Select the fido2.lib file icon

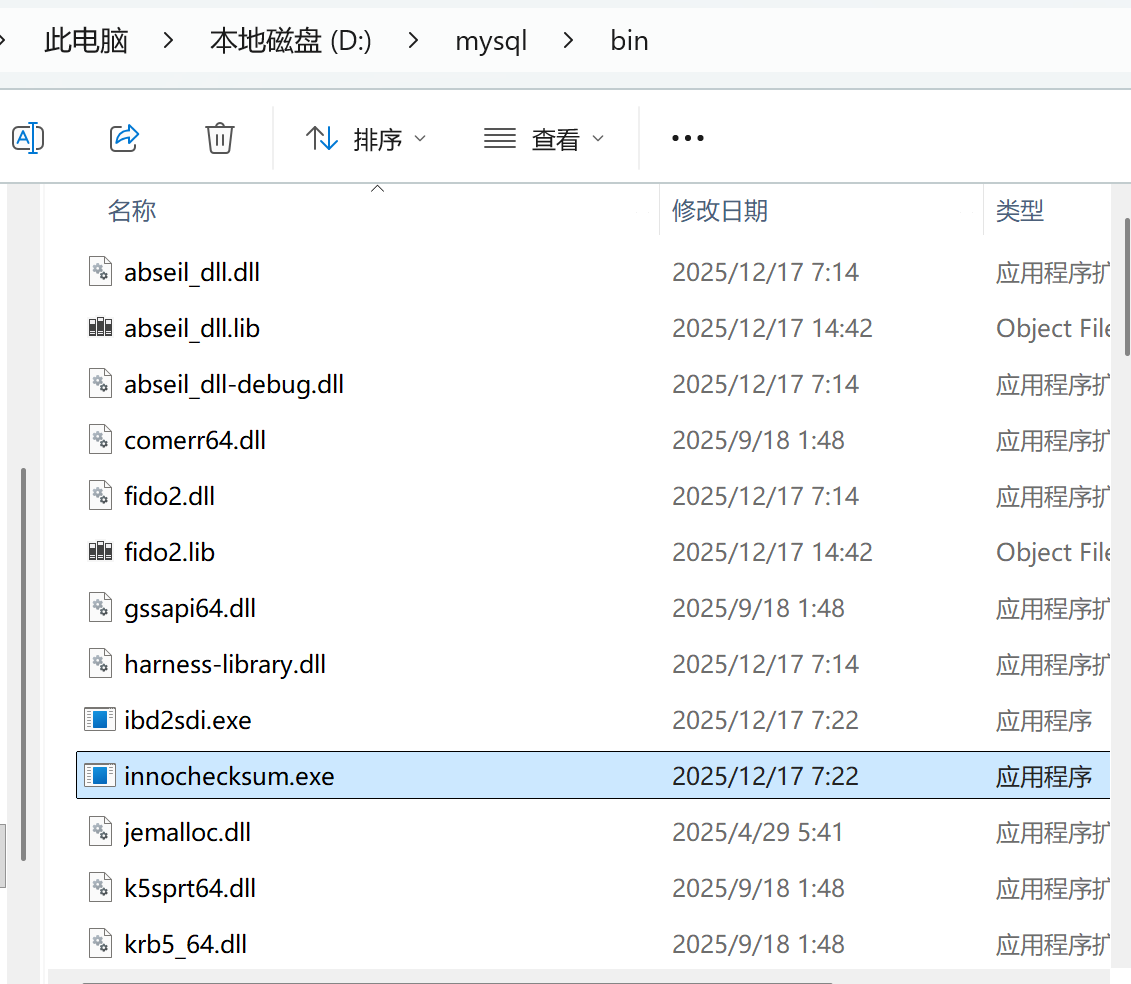click(x=100, y=551)
